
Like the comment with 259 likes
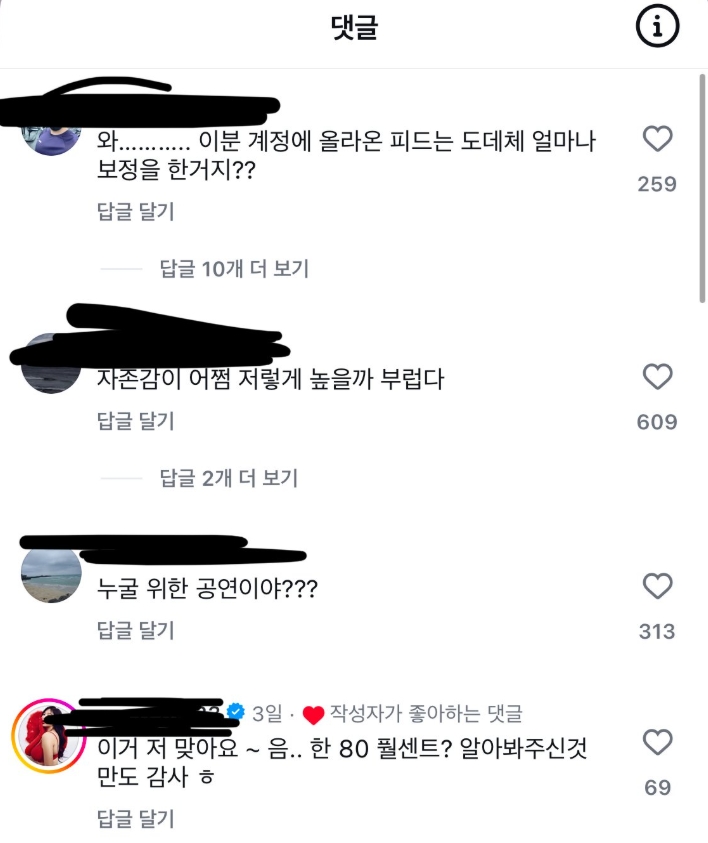tap(657, 139)
